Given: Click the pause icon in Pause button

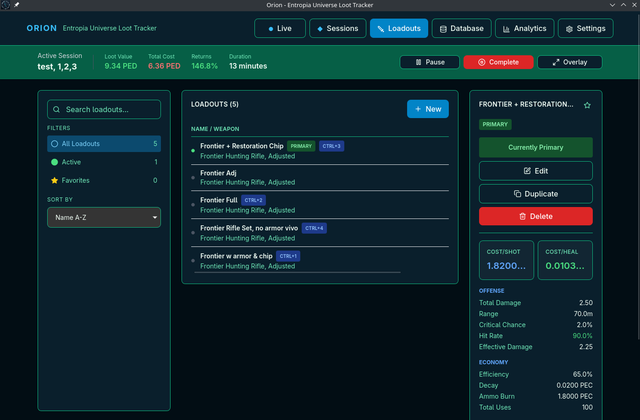Looking at the screenshot, I should [418, 62].
